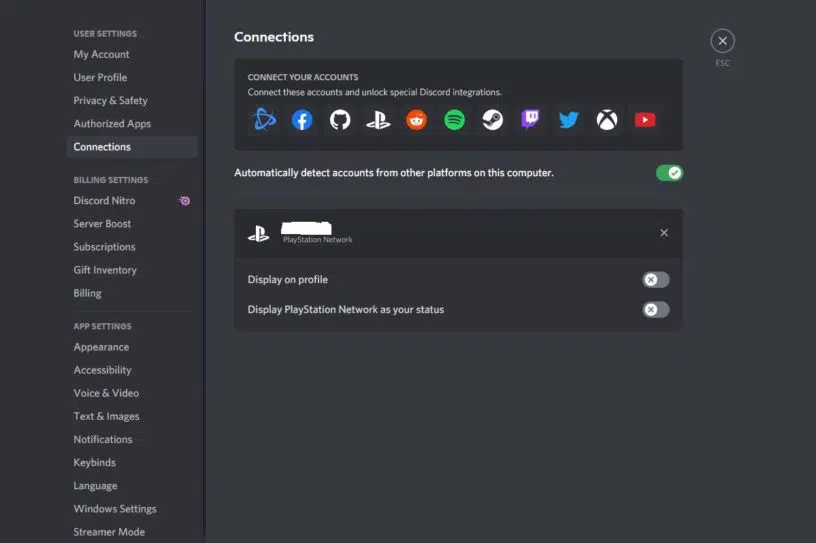The image size is (816, 543).
Task: Open Keybinds settings
Action: (132, 462)
